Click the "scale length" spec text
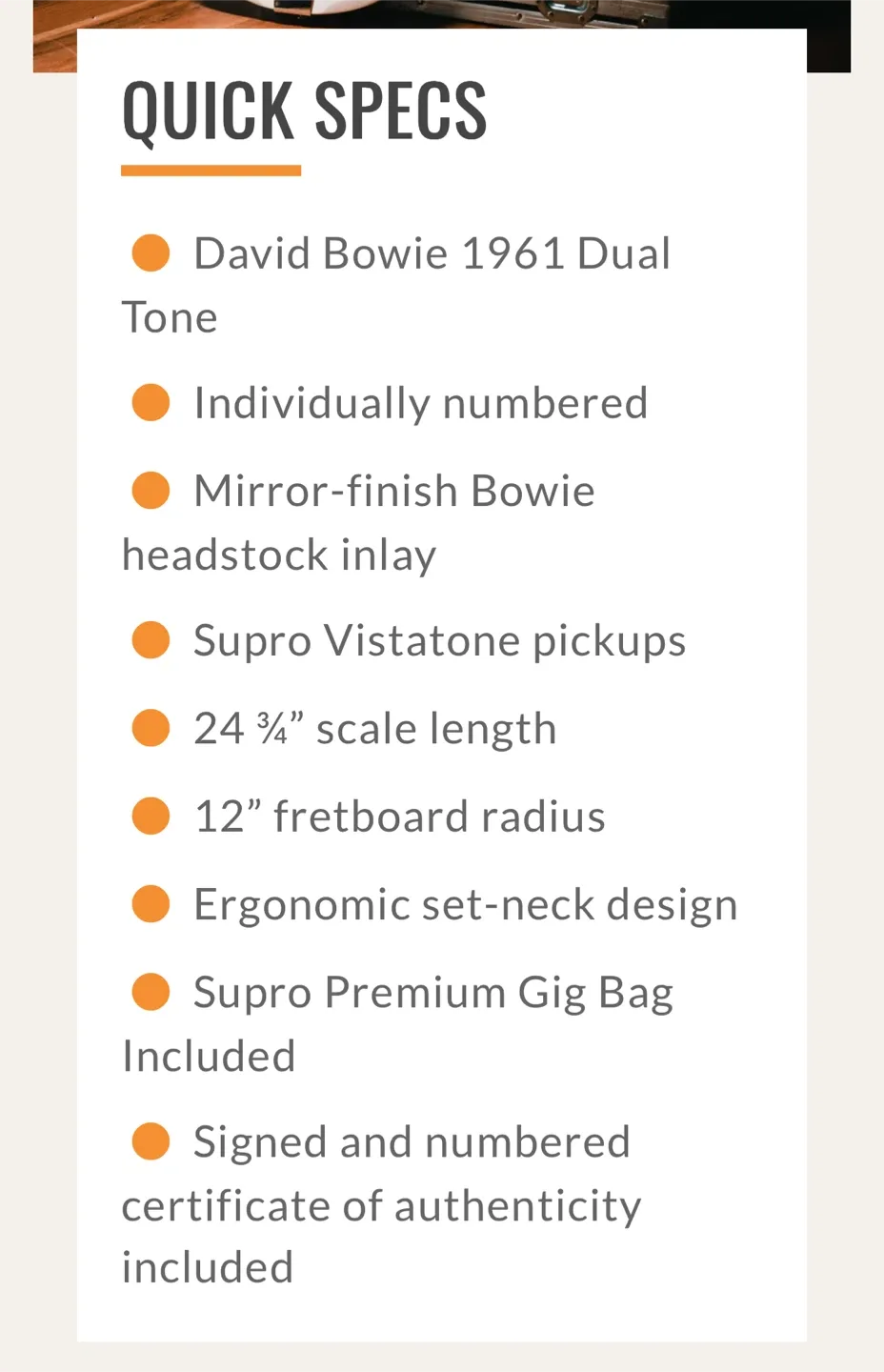 coord(436,729)
